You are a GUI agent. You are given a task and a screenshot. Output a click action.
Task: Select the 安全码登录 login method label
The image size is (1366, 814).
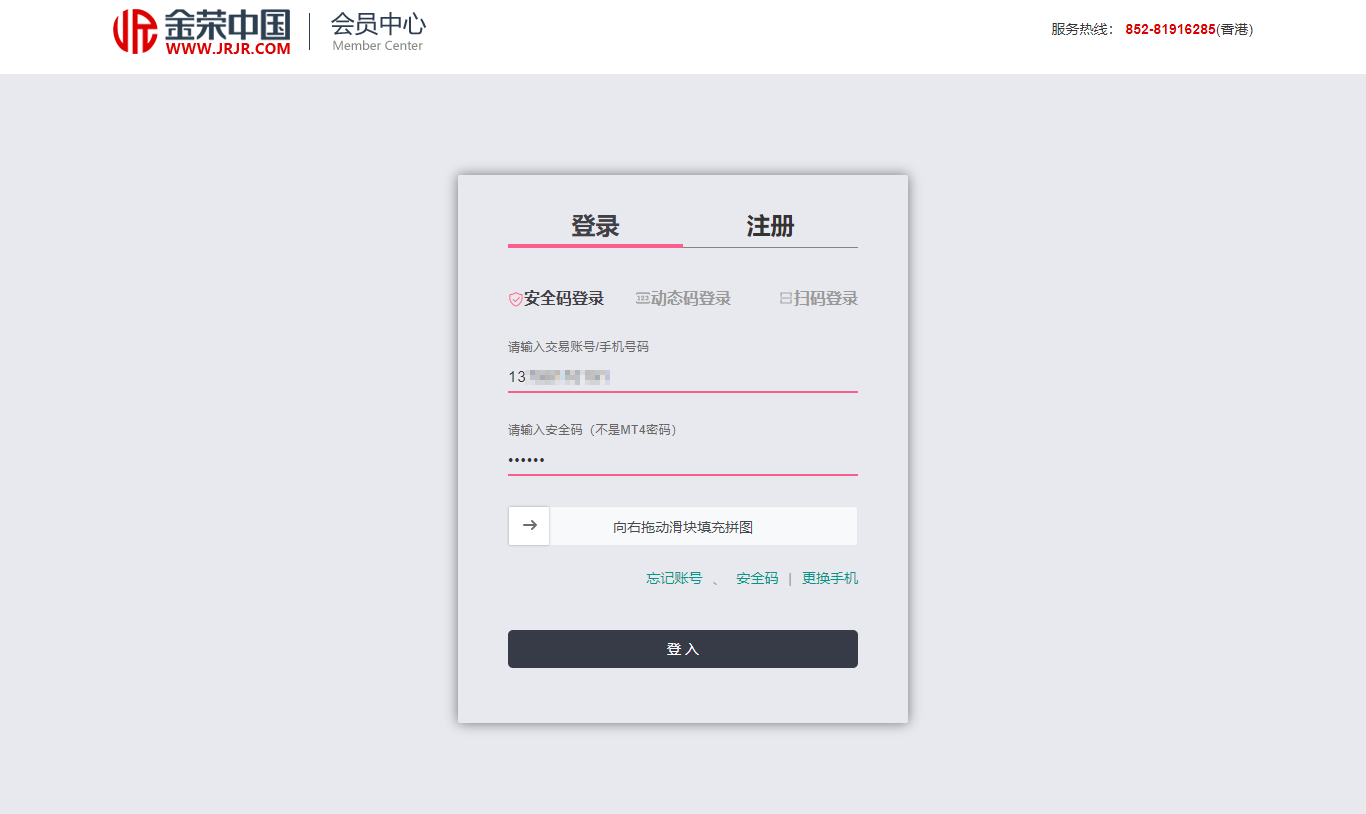[564, 298]
